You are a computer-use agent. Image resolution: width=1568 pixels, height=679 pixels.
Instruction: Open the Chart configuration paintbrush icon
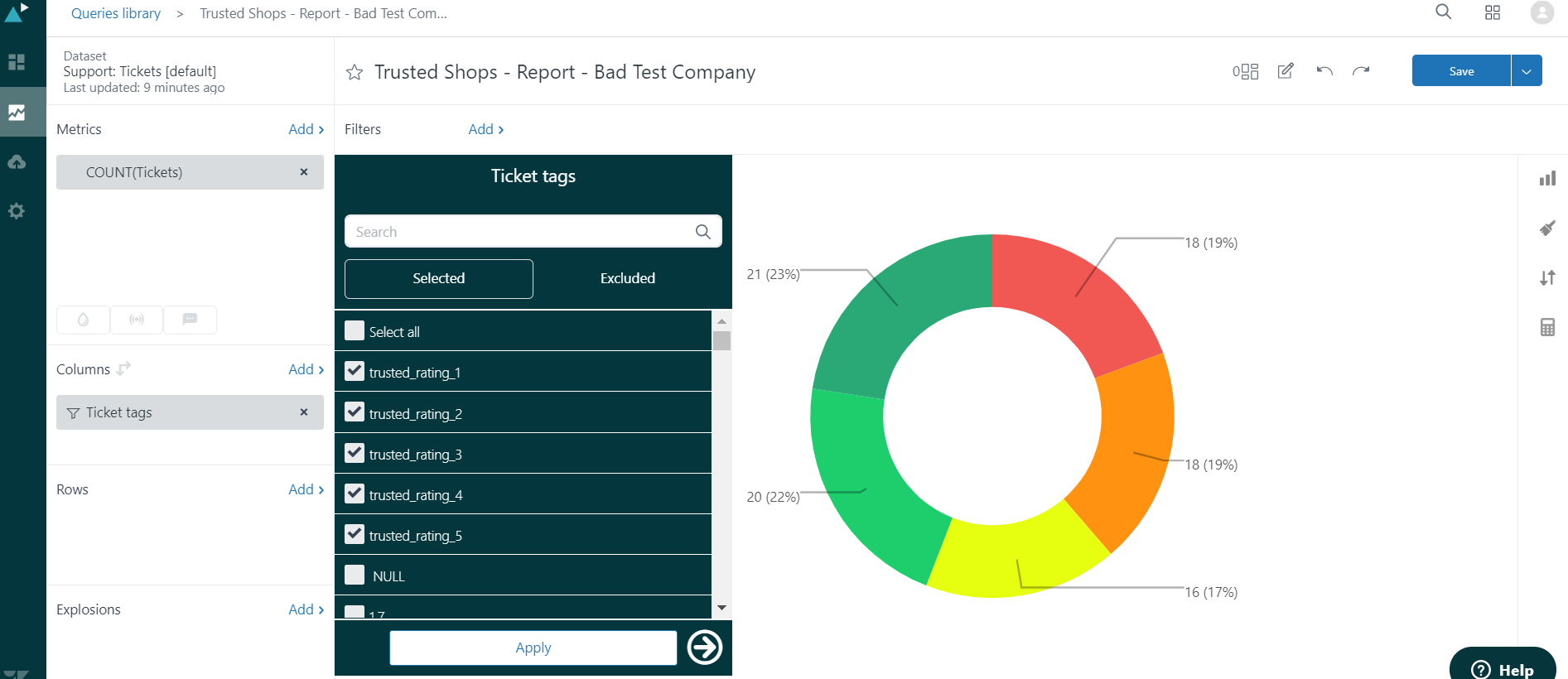(x=1547, y=228)
